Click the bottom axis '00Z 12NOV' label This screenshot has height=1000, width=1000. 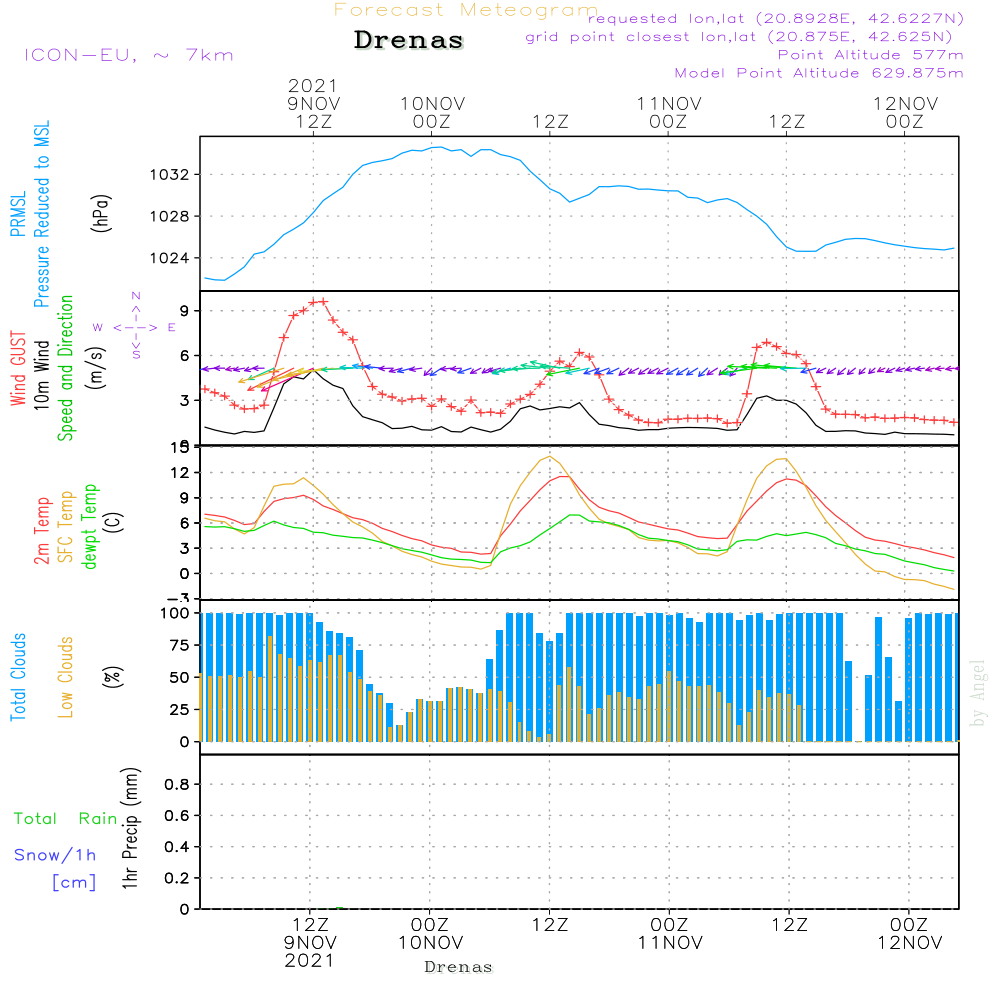(x=909, y=934)
